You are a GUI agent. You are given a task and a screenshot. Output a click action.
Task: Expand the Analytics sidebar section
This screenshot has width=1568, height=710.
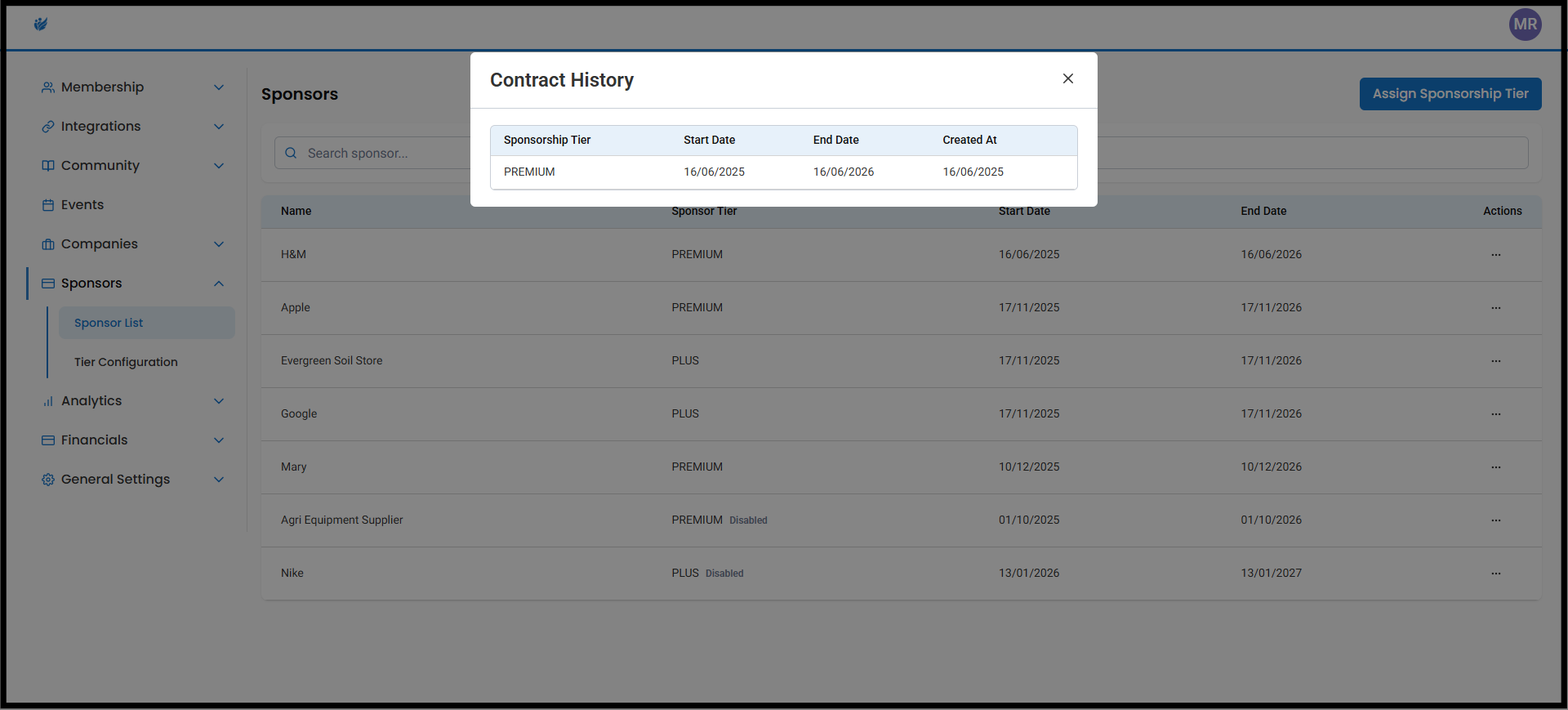coord(218,401)
